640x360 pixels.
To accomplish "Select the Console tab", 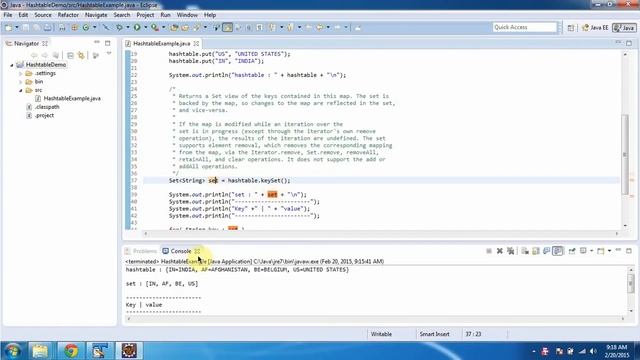I will coord(180,251).
